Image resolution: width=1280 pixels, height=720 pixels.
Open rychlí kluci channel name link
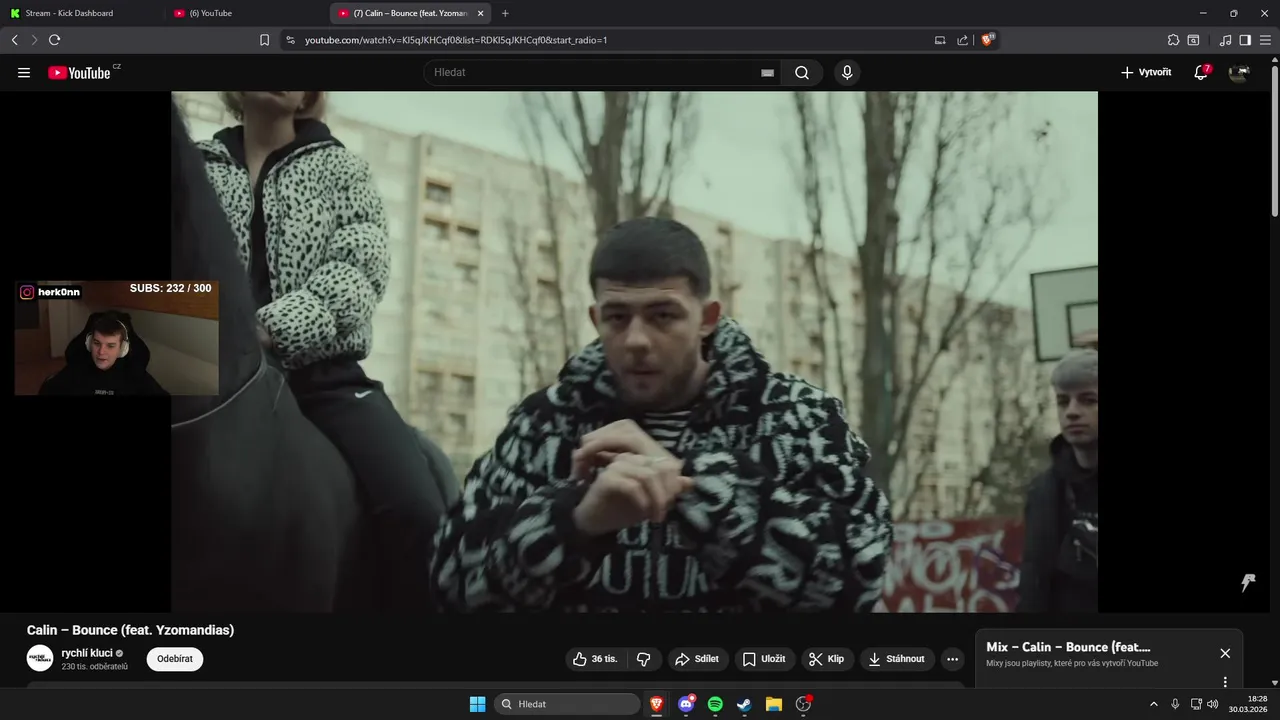tap(87, 653)
